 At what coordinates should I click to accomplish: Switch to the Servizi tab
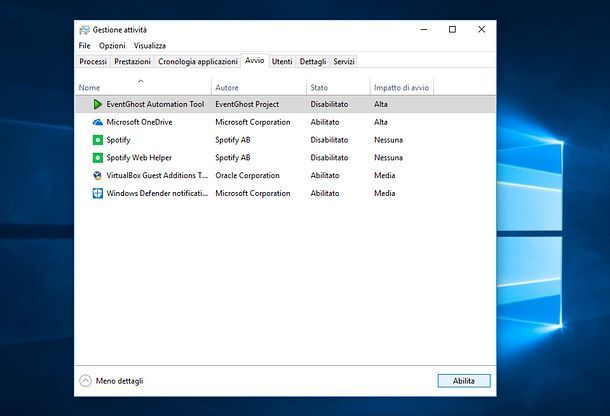click(x=344, y=61)
